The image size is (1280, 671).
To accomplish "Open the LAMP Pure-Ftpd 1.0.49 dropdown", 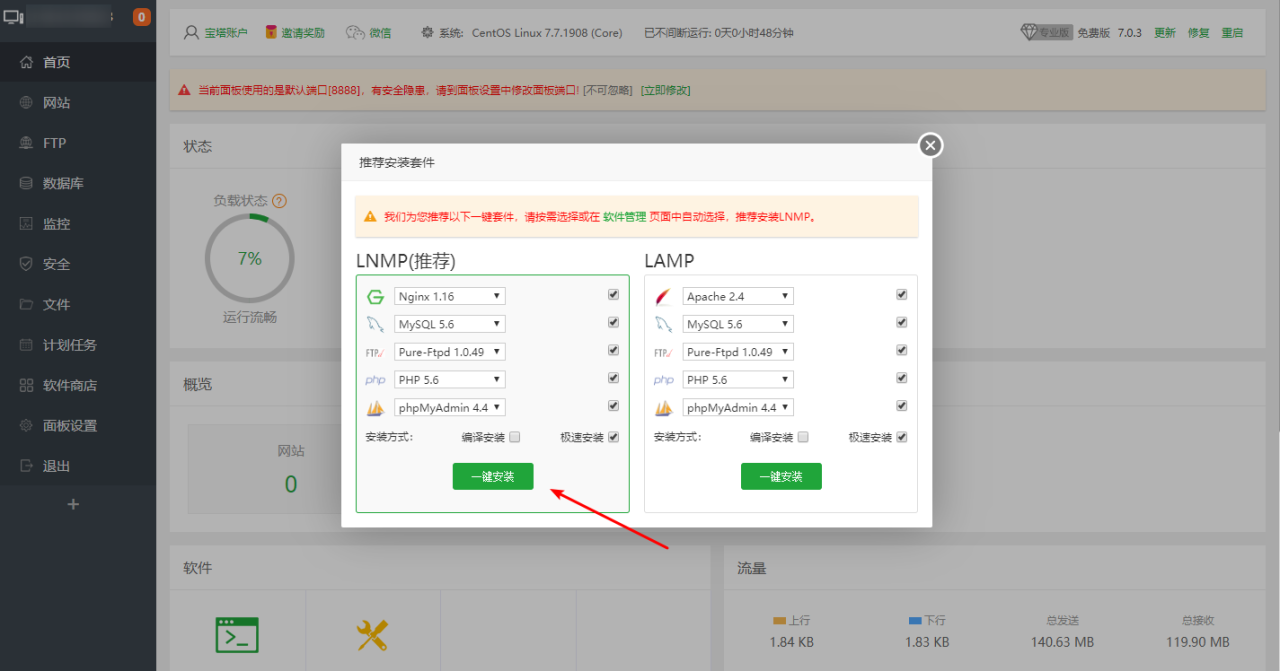I will tap(738, 352).
